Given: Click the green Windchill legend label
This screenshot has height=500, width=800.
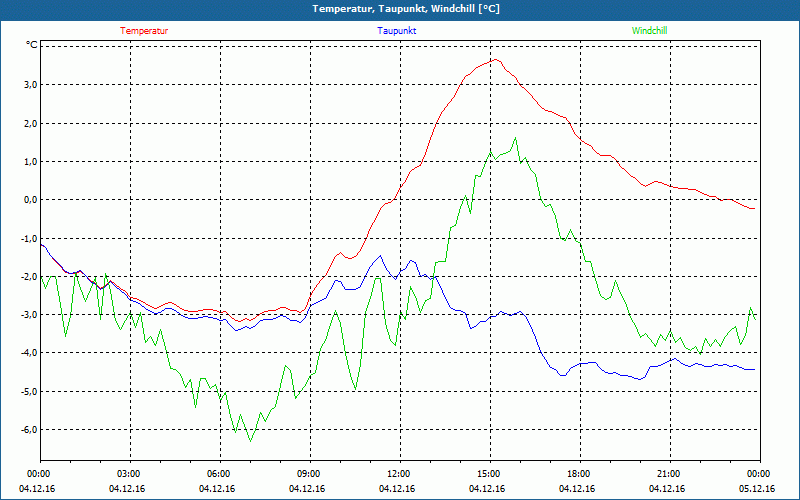Looking at the screenshot, I should (x=650, y=31).
